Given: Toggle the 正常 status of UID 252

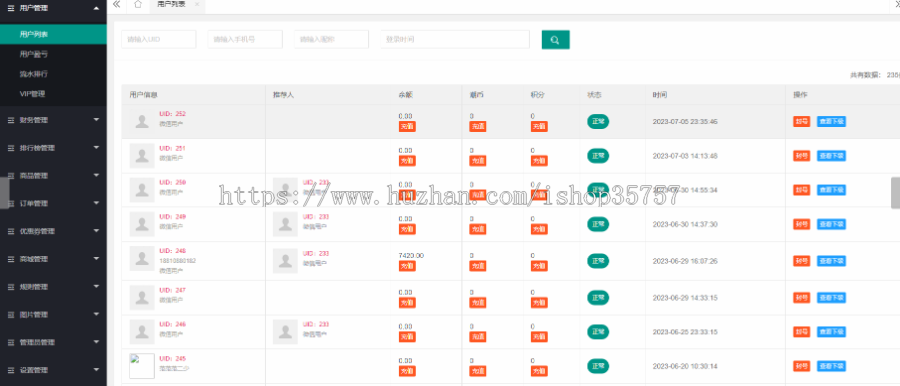Looking at the screenshot, I should [598, 122].
